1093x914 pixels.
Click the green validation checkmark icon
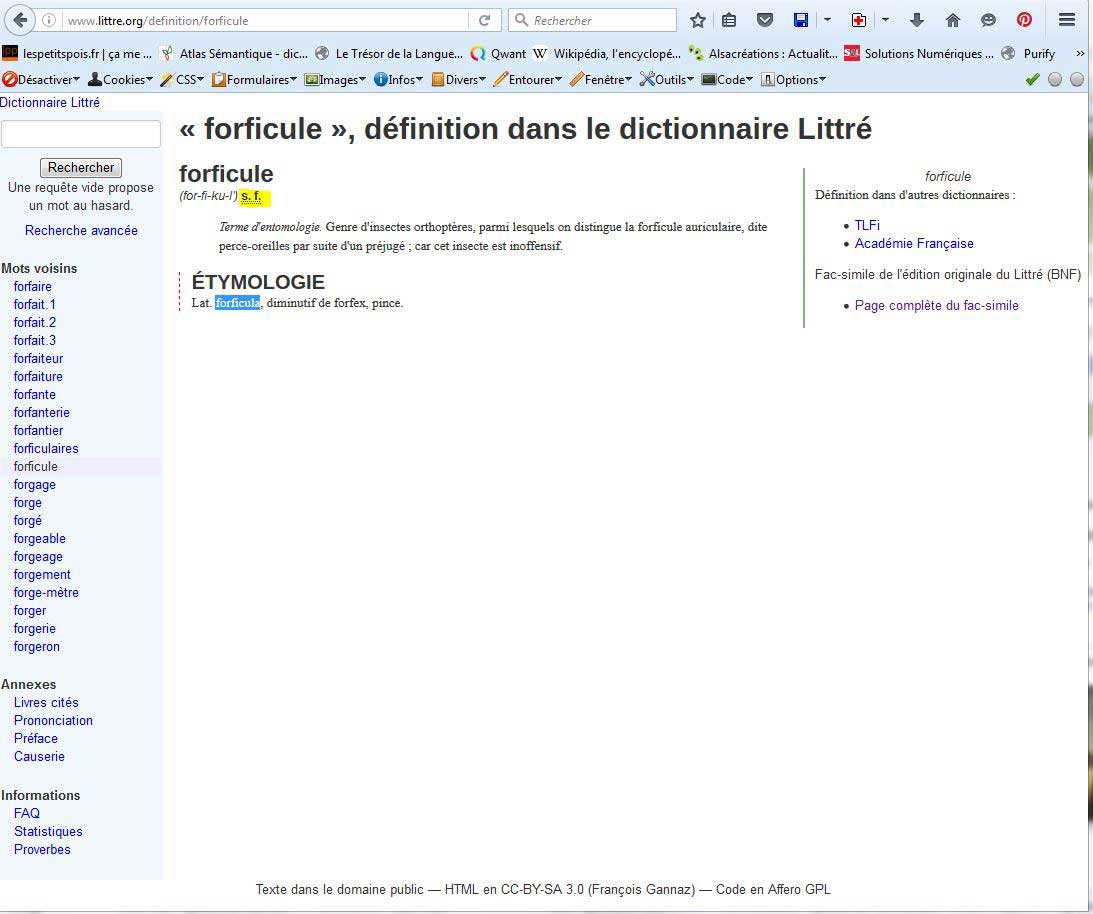1033,80
